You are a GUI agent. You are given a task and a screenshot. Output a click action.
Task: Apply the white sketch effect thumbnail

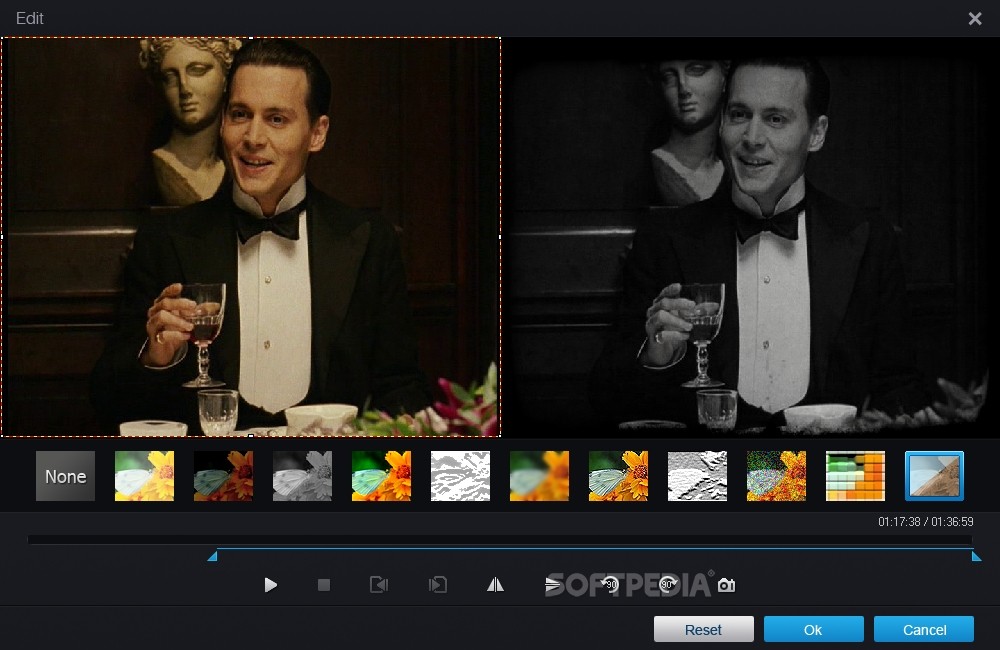pyautogui.click(x=460, y=476)
